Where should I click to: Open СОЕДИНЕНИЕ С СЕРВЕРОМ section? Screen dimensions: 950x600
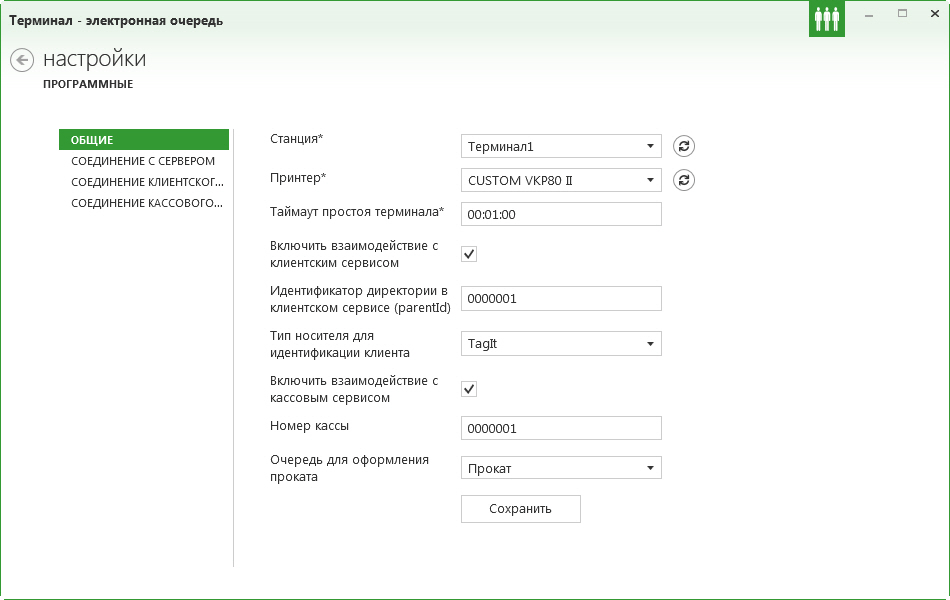[144, 161]
